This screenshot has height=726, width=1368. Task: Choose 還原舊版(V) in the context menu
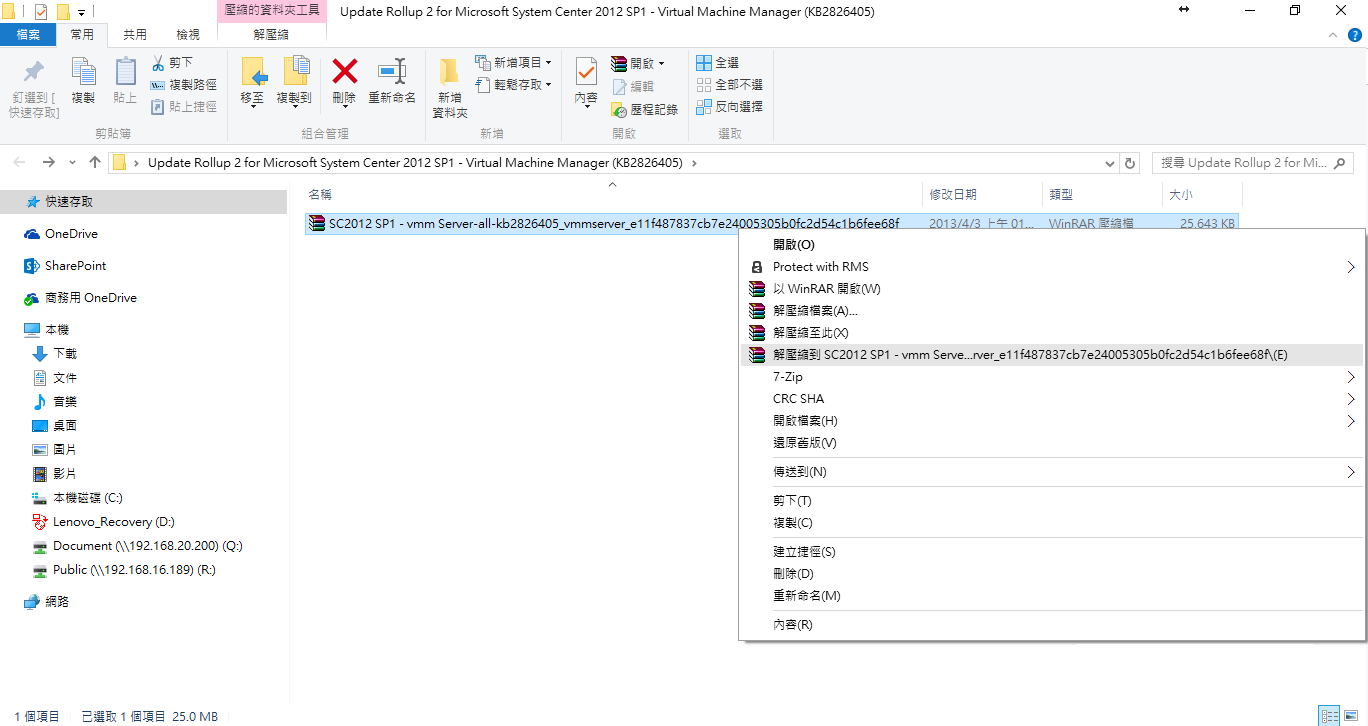[1052, 443]
